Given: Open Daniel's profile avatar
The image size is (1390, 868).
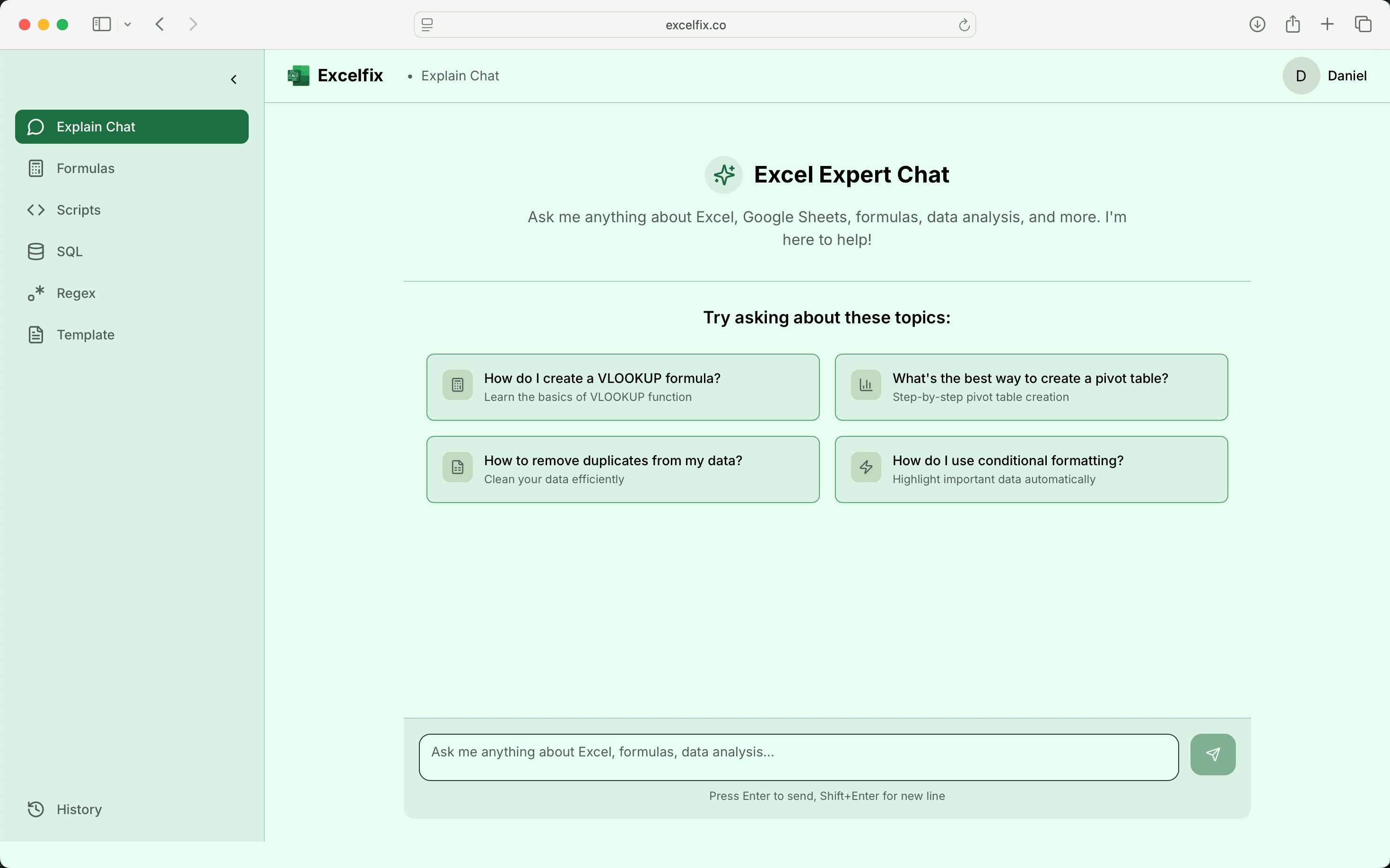Looking at the screenshot, I should coord(1301,76).
